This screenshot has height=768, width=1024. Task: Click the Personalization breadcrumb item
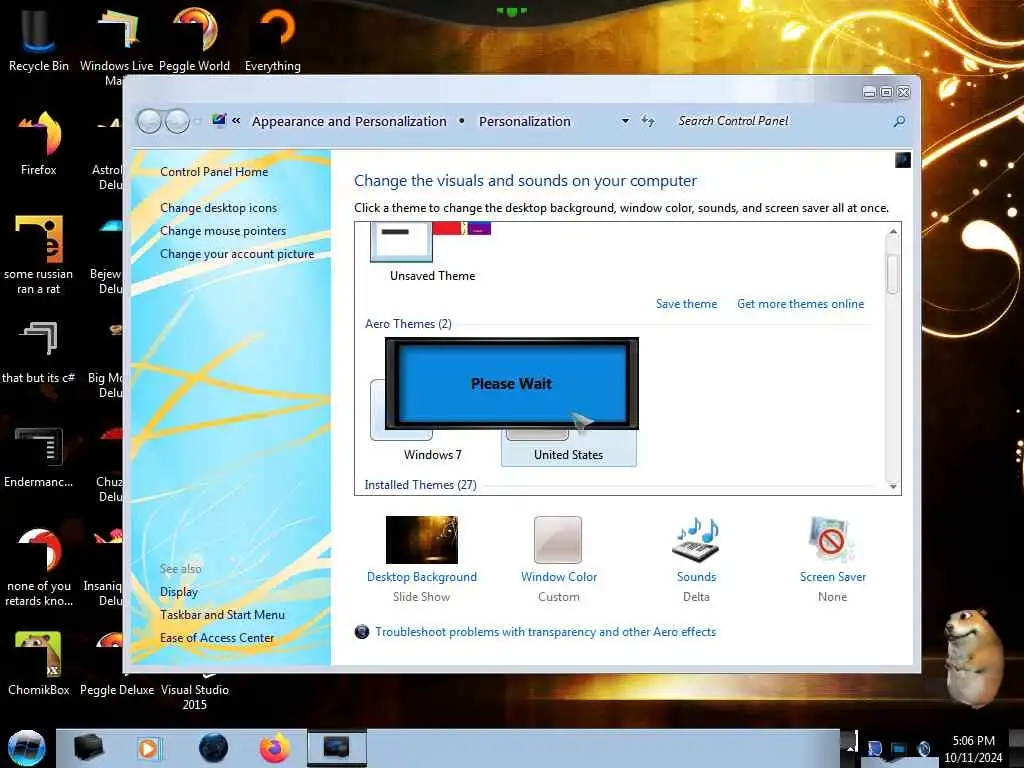click(x=525, y=121)
